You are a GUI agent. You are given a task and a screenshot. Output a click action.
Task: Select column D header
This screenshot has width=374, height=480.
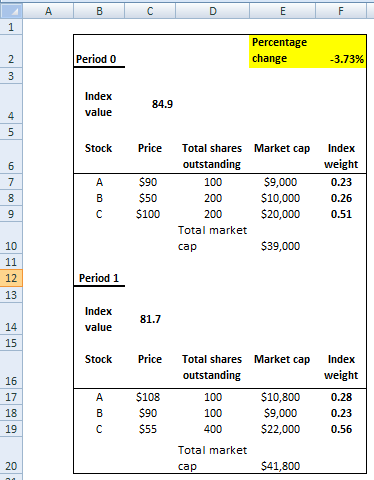coord(213,11)
